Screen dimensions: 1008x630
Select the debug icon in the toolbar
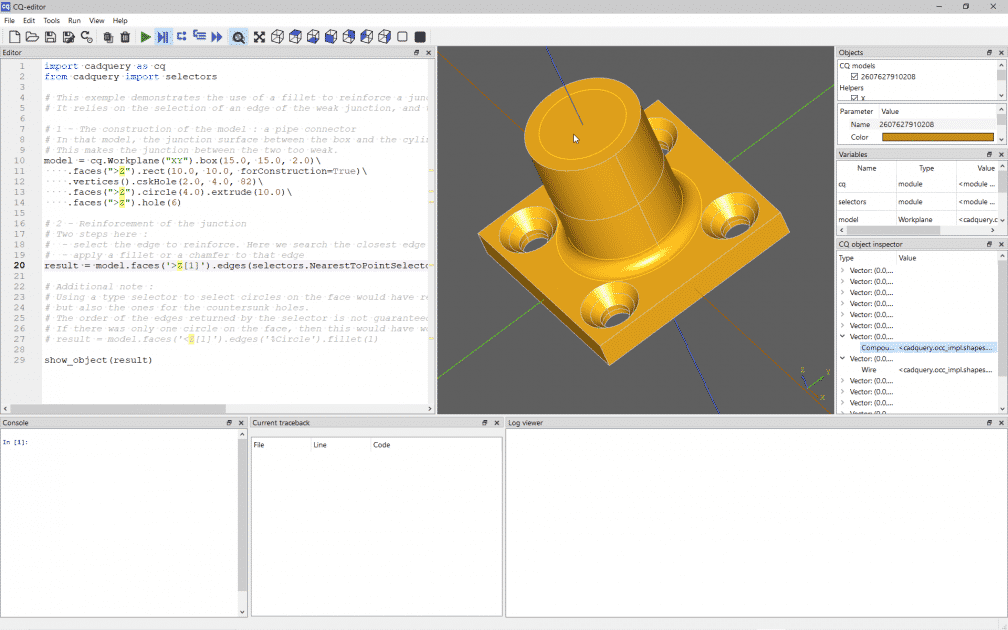[x=162, y=37]
